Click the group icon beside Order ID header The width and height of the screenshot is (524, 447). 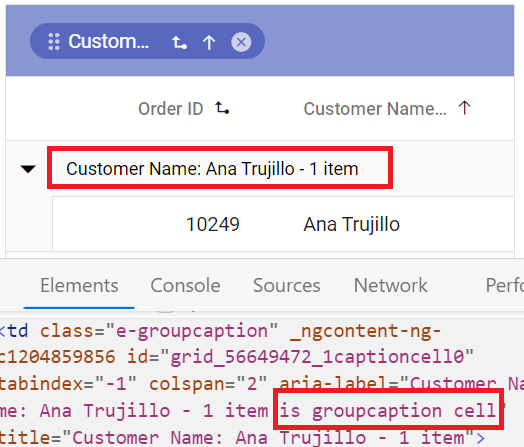pos(222,108)
